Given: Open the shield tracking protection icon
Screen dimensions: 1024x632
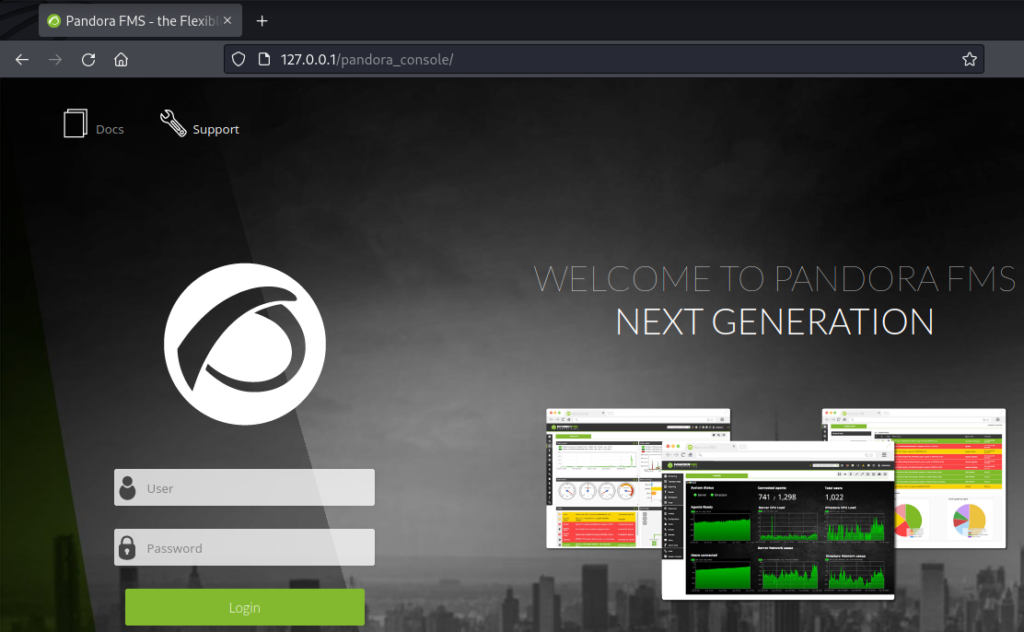Looking at the screenshot, I should [238, 59].
